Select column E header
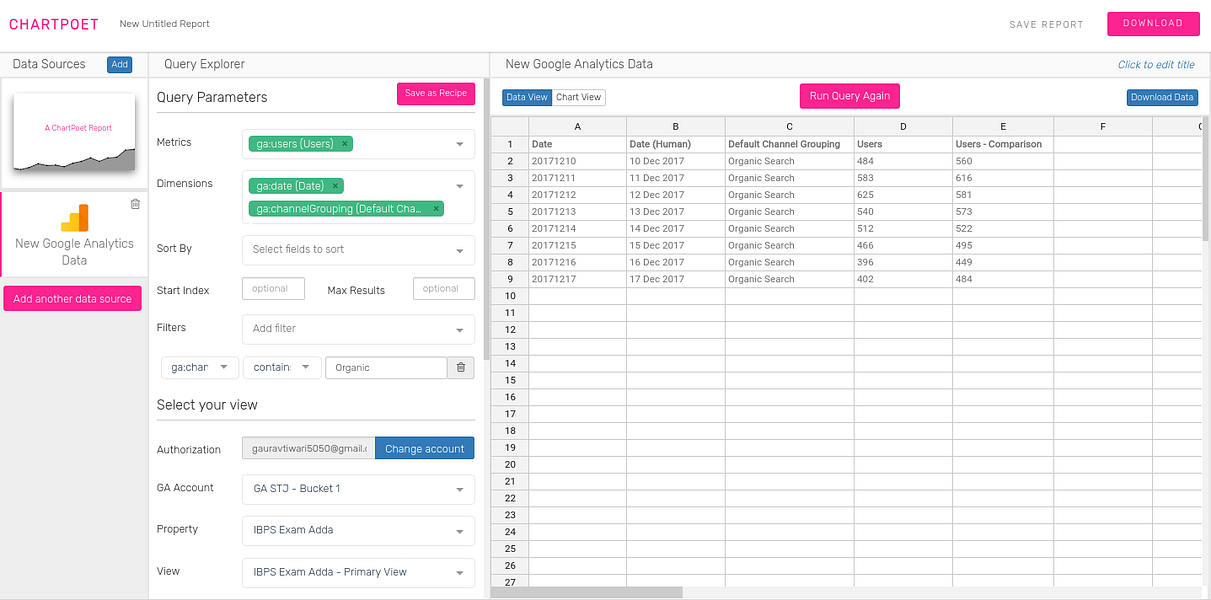 tap(1003, 127)
